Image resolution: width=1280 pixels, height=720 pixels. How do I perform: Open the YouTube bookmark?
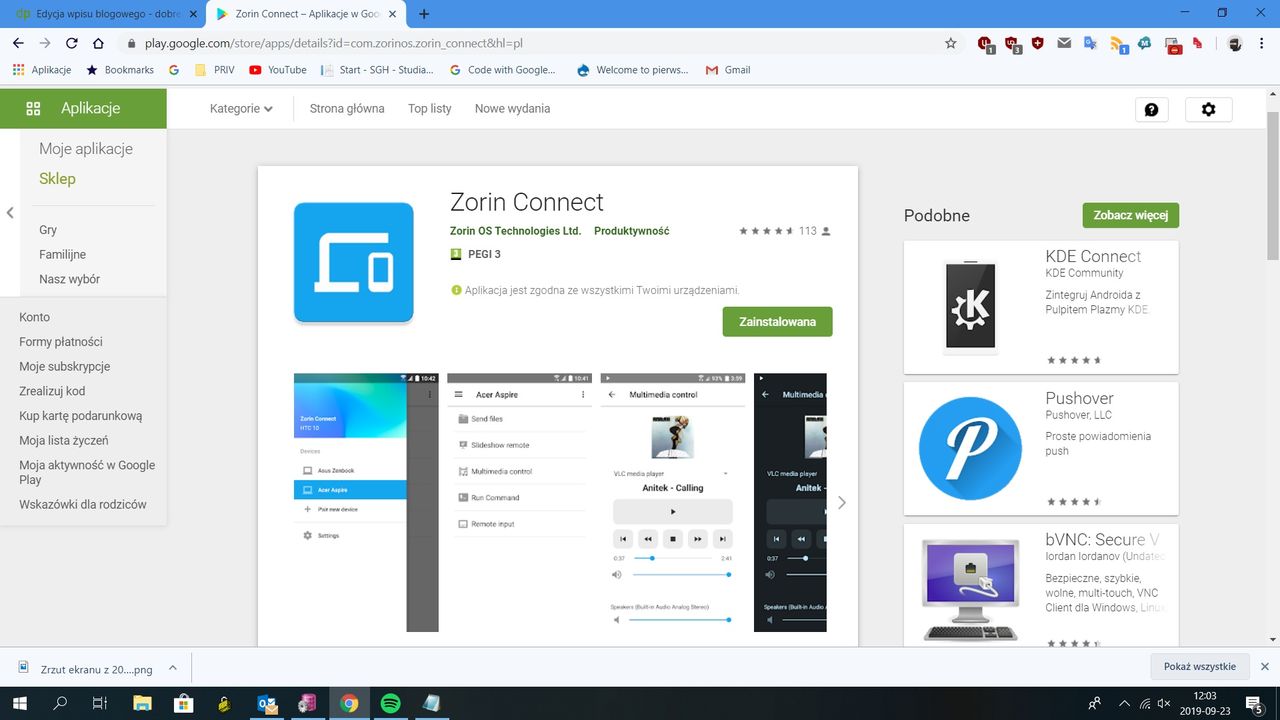tap(277, 70)
